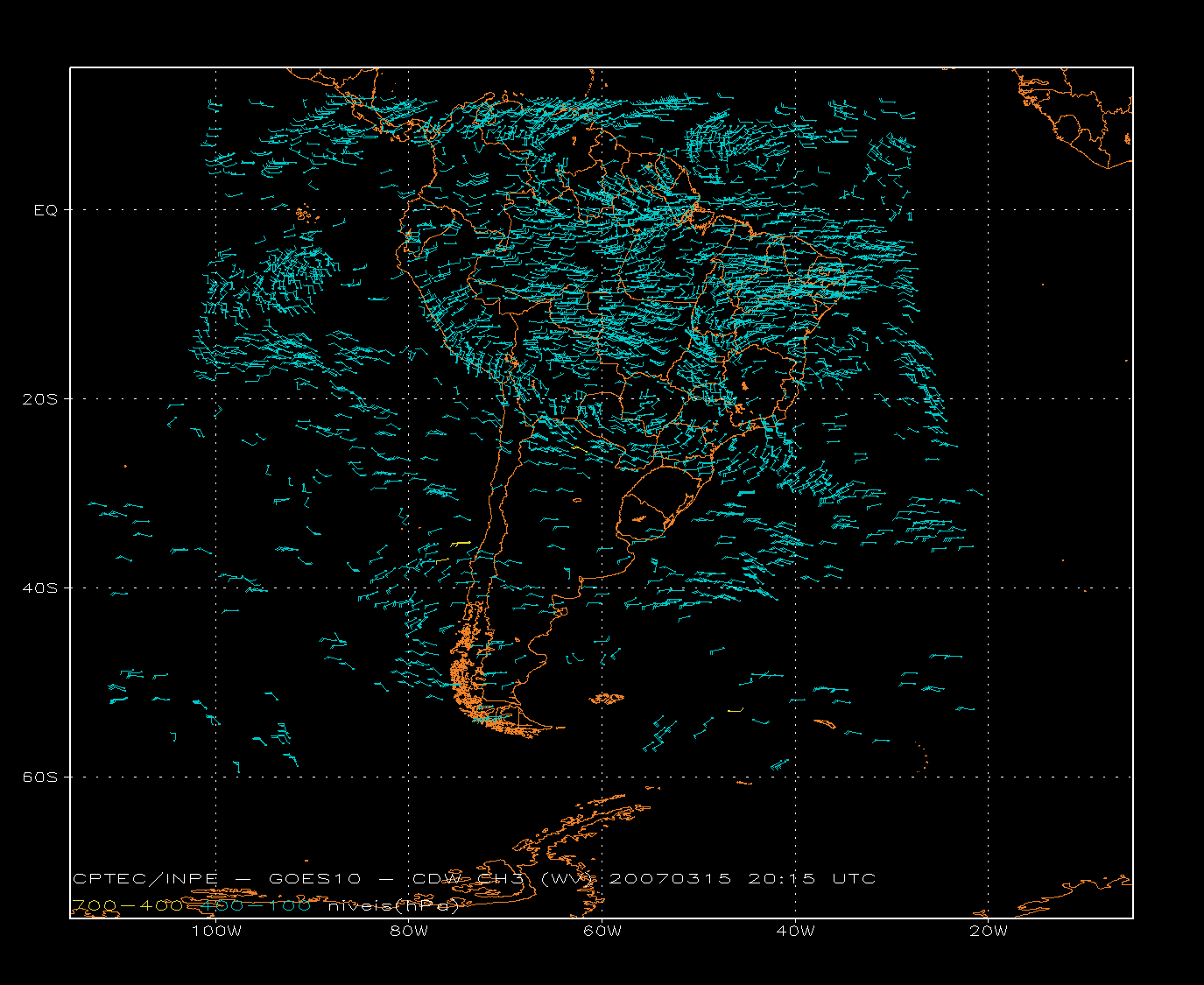Viewport: 1204px width, 985px height.
Task: Click the GOES10 satellite name text
Action: 315,878
